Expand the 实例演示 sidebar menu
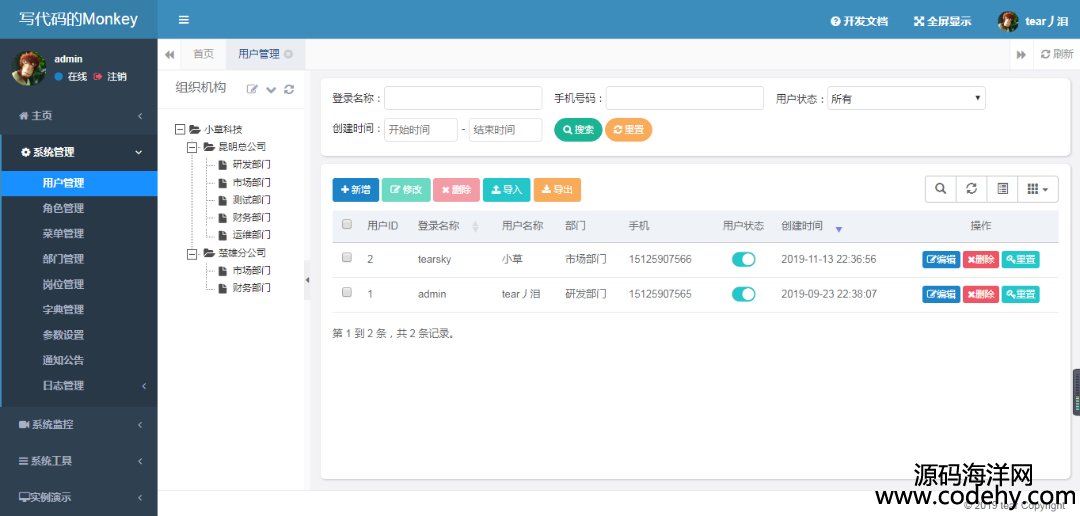Image resolution: width=1080 pixels, height=516 pixels. coord(79,497)
